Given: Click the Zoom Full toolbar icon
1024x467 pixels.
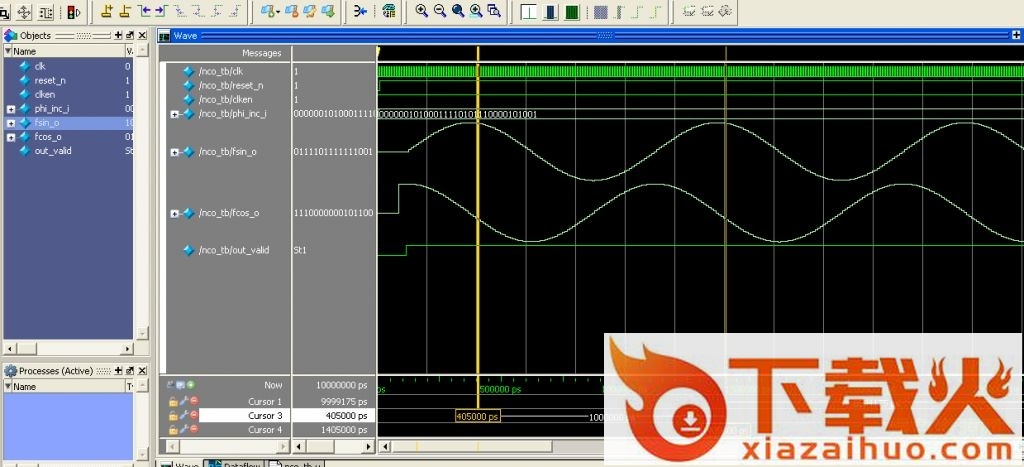Looking at the screenshot, I should 458,11.
